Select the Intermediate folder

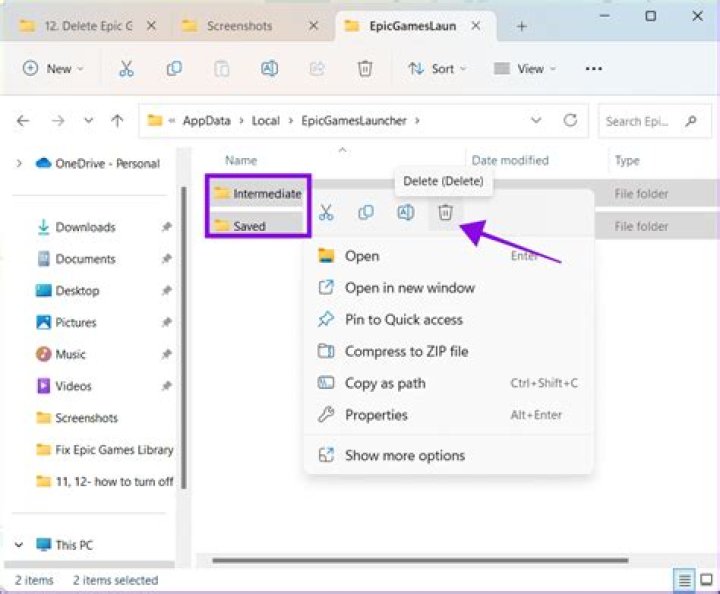258,194
